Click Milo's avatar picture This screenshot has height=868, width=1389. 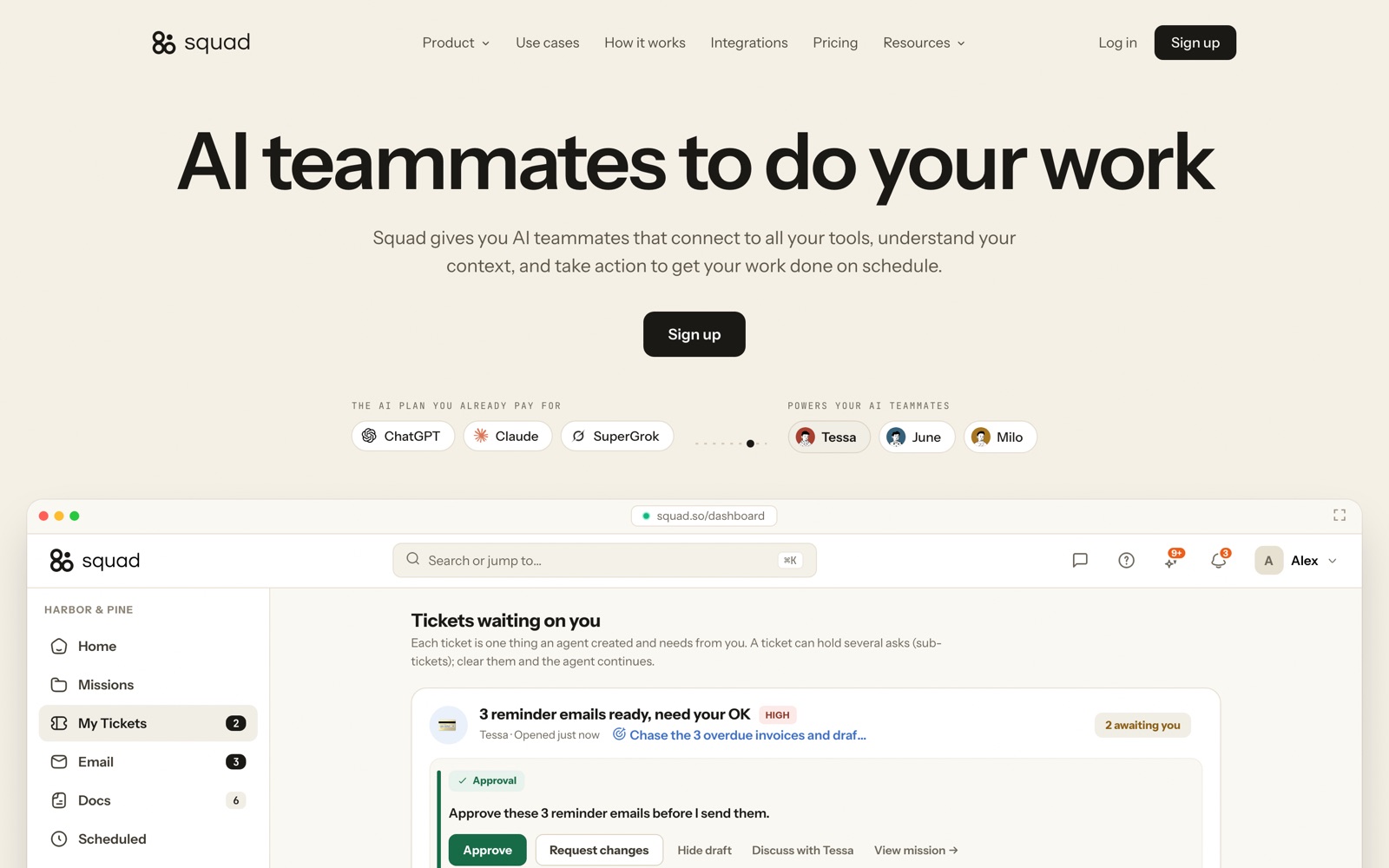tap(981, 437)
